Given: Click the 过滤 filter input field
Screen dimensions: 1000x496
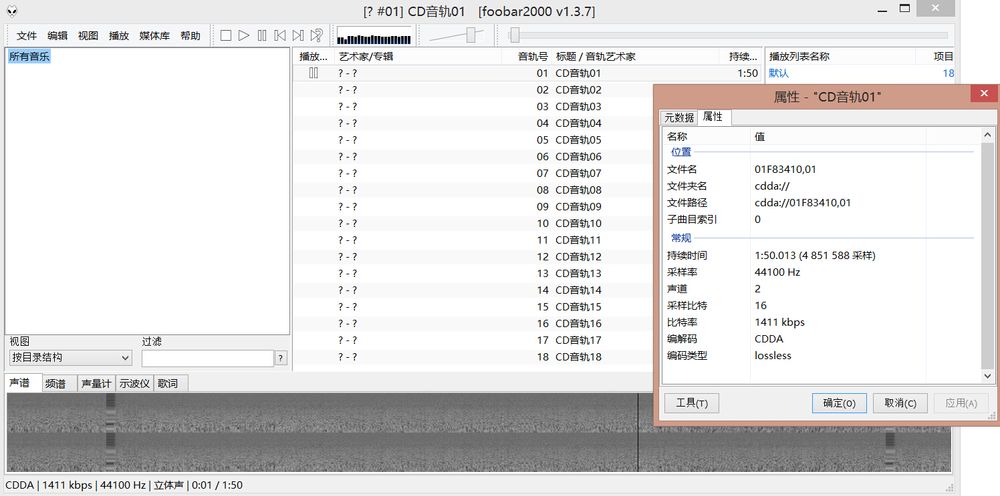Looking at the screenshot, I should 207,358.
